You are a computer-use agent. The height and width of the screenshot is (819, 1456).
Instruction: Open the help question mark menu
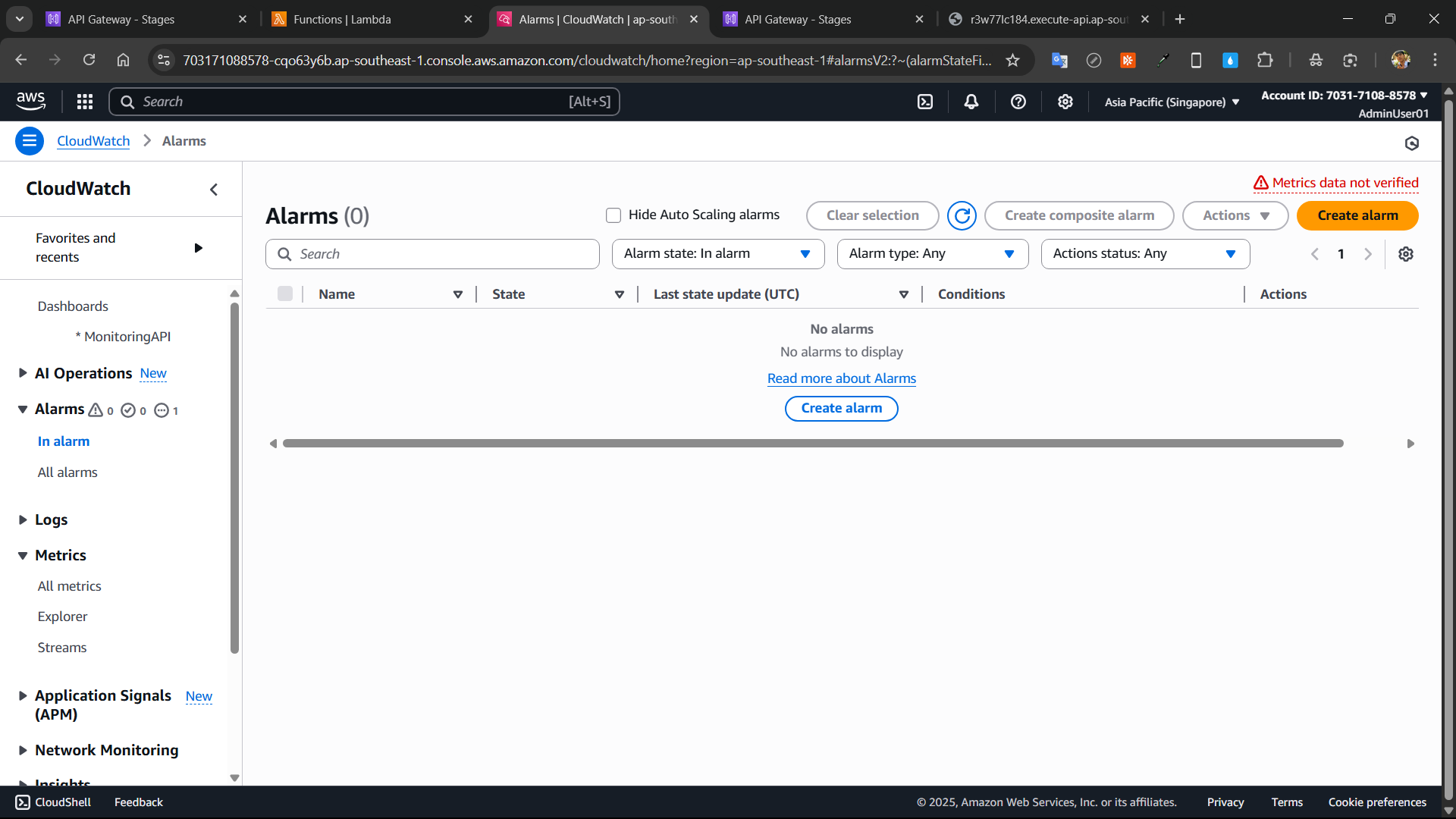(x=1018, y=102)
